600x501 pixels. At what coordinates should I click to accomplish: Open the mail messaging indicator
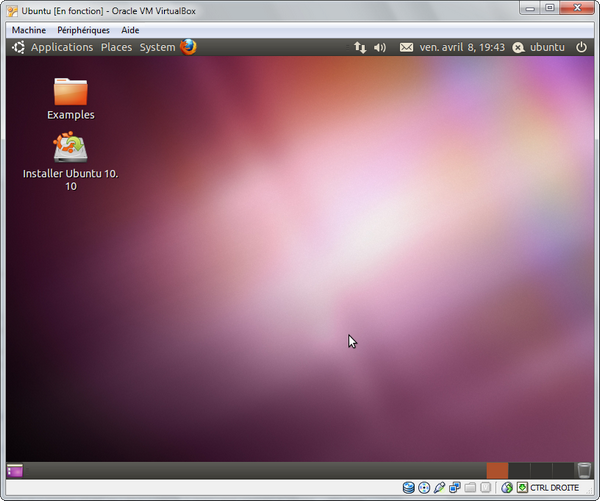[406, 47]
